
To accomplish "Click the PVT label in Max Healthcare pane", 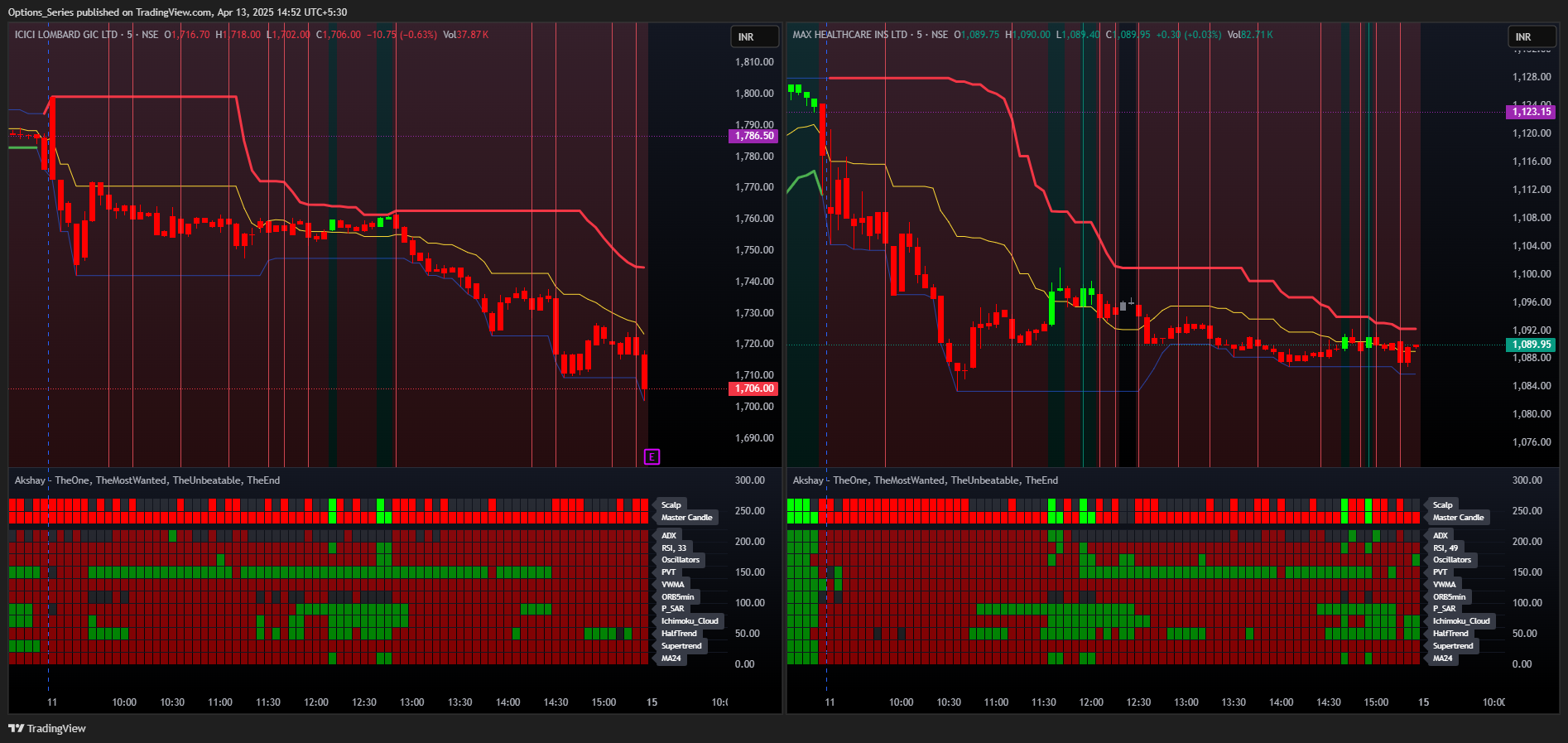I will [1441, 572].
